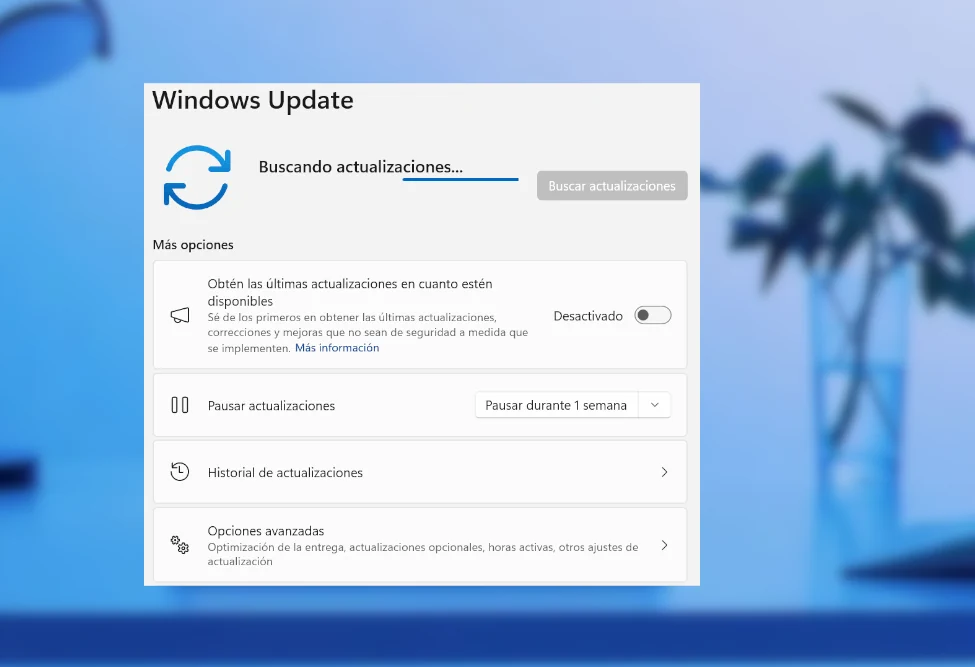The image size is (975, 667).
Task: Enable the 'Obtén las últimas actualizaciones' toggle
Action: 652,315
